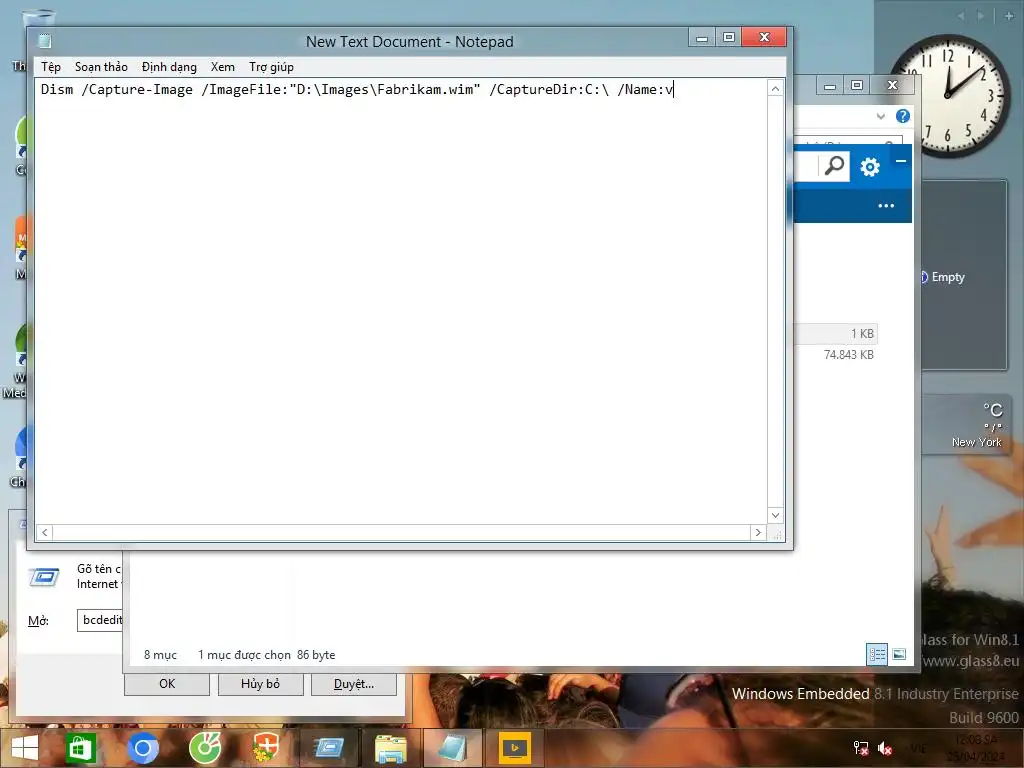The image size is (1024, 768).
Task: Open the Xem menu in Notepad
Action: (x=223, y=67)
